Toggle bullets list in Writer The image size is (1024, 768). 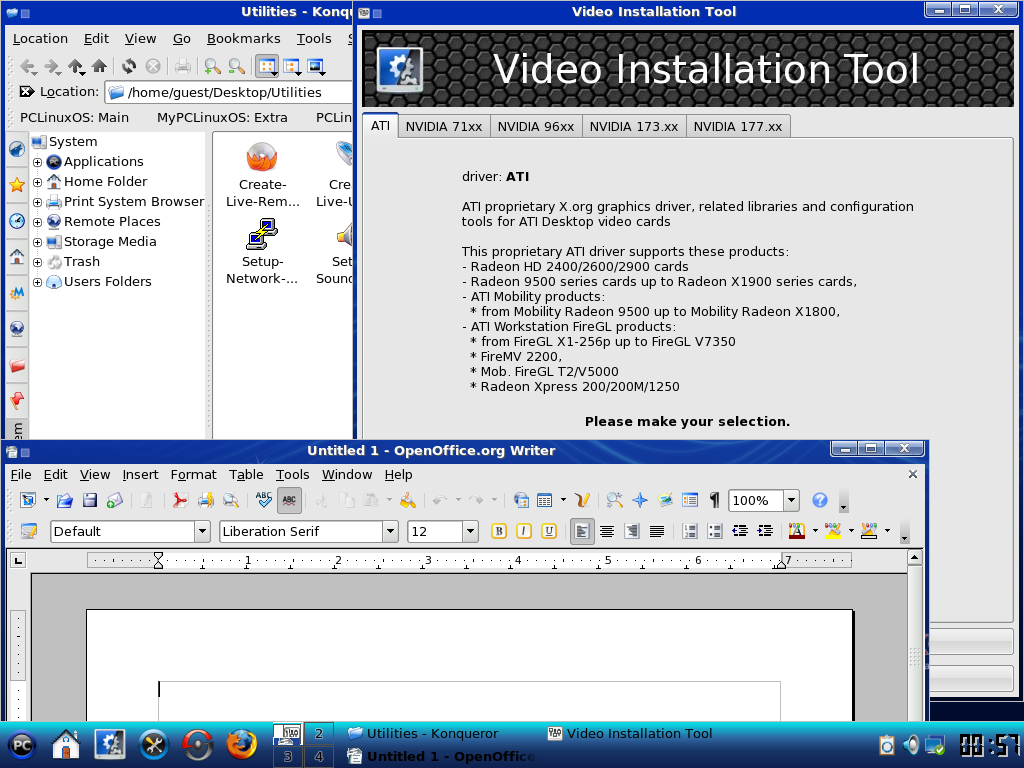point(715,531)
